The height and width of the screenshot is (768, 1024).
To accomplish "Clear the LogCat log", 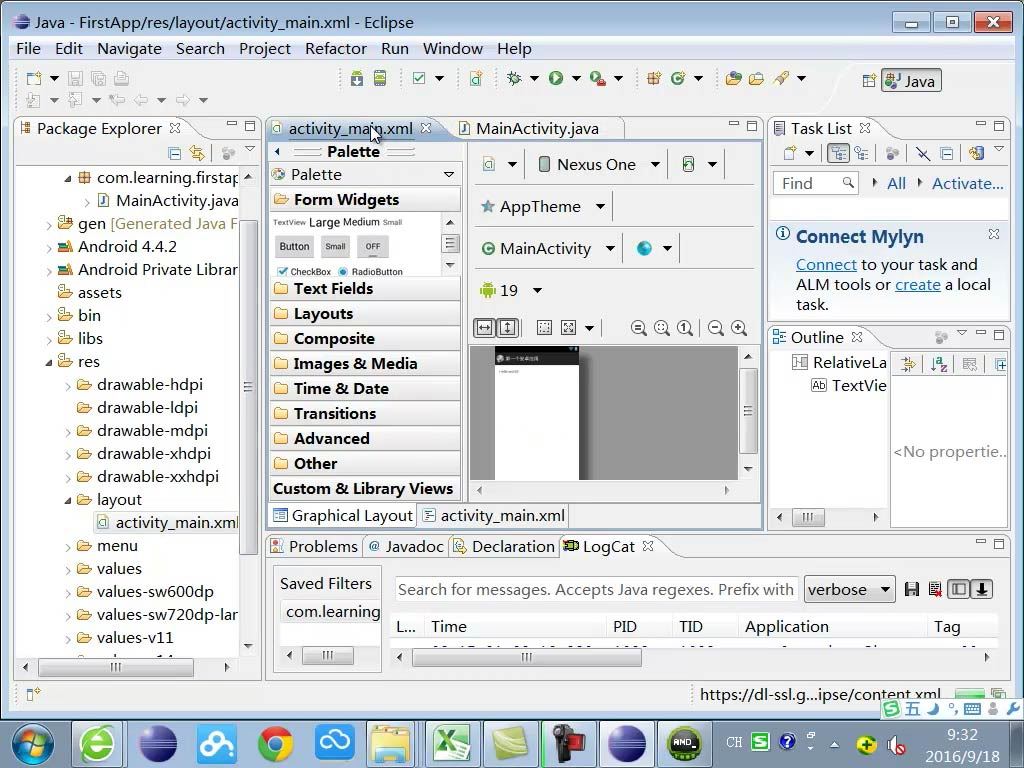I will tap(935, 590).
